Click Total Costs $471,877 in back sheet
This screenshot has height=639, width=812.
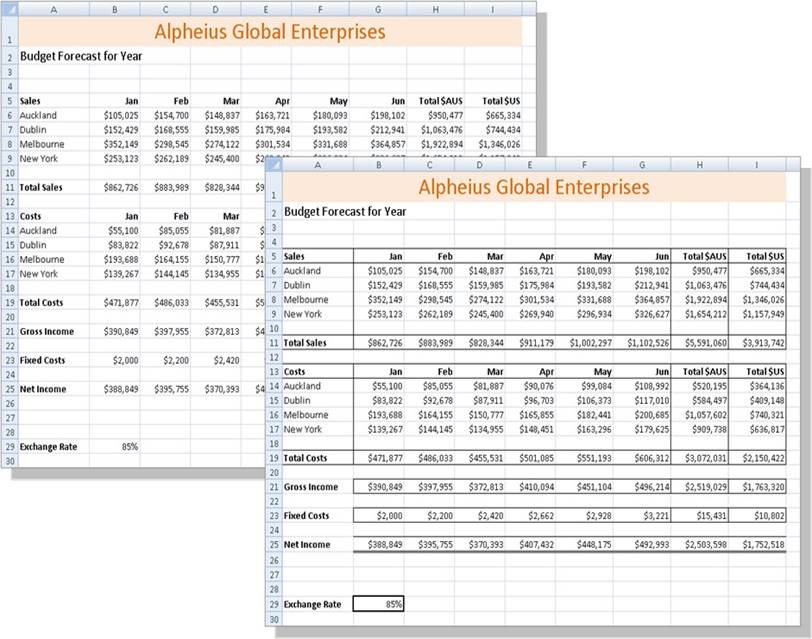tap(114, 303)
